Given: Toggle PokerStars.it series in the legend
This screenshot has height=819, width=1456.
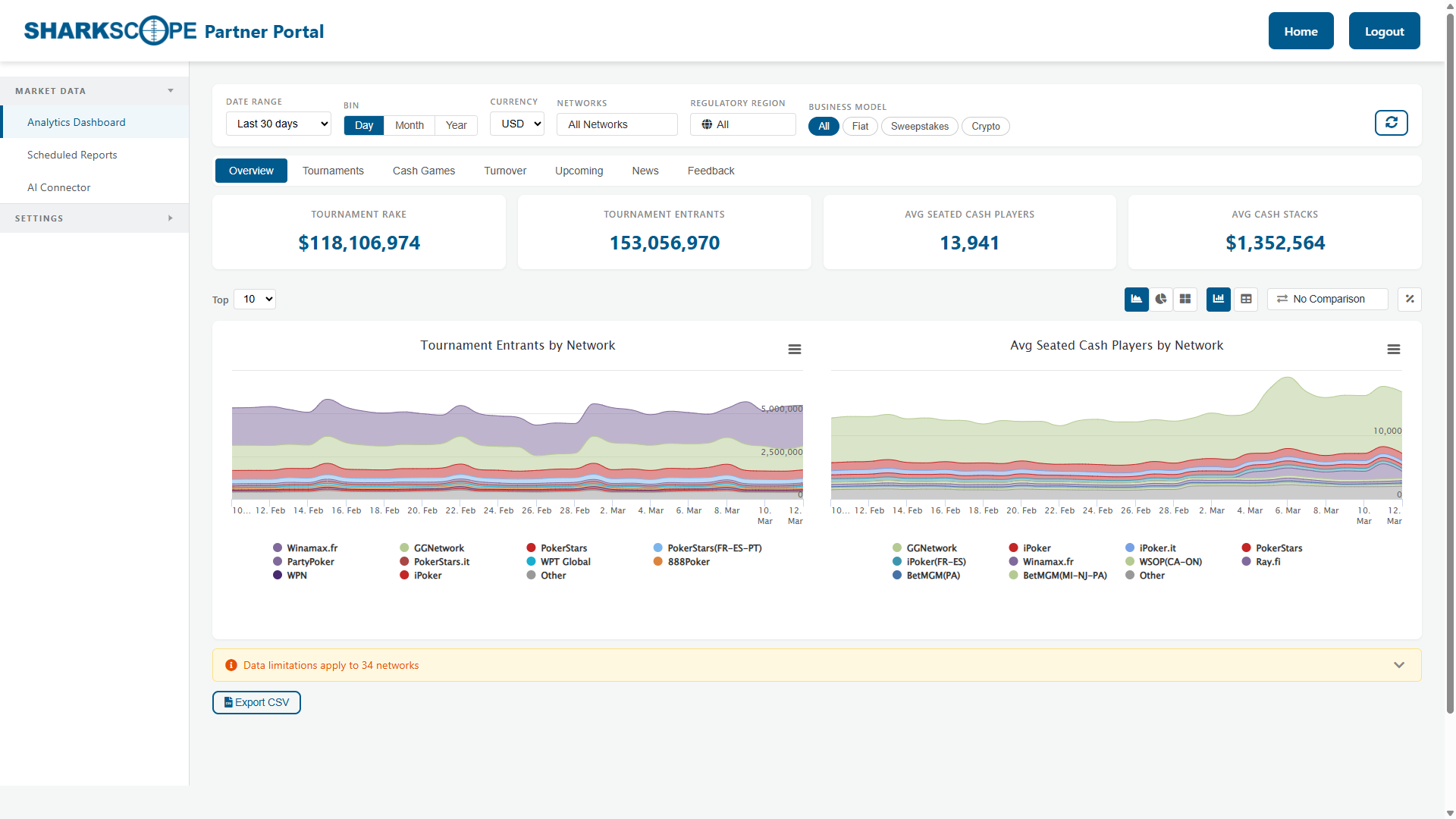Looking at the screenshot, I should 435,562.
